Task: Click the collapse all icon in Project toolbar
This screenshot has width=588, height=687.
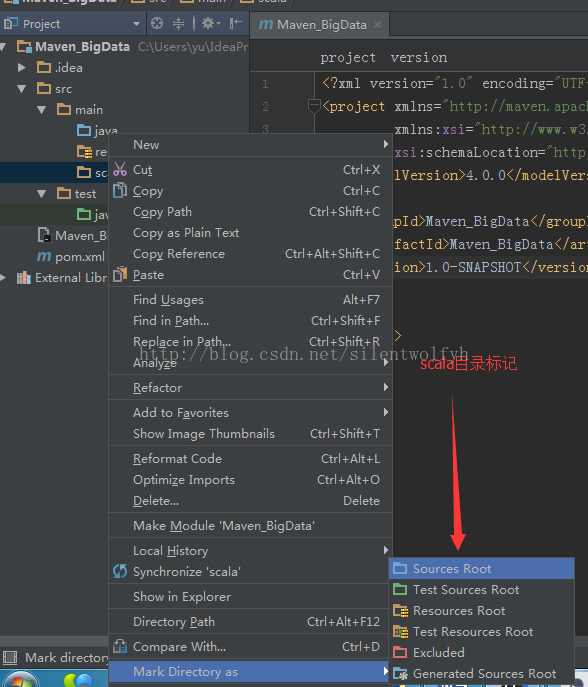Action: tap(178, 23)
